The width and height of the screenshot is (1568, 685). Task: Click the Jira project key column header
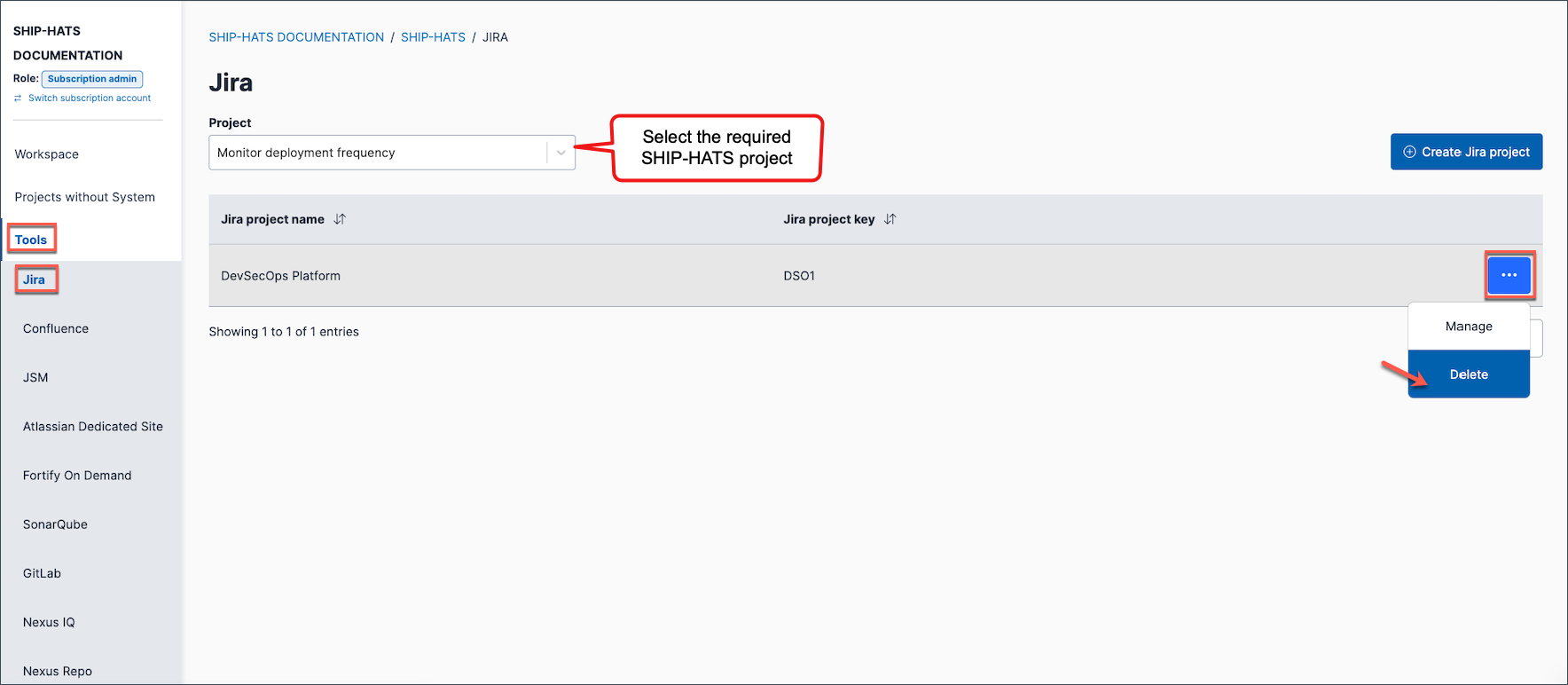click(828, 219)
